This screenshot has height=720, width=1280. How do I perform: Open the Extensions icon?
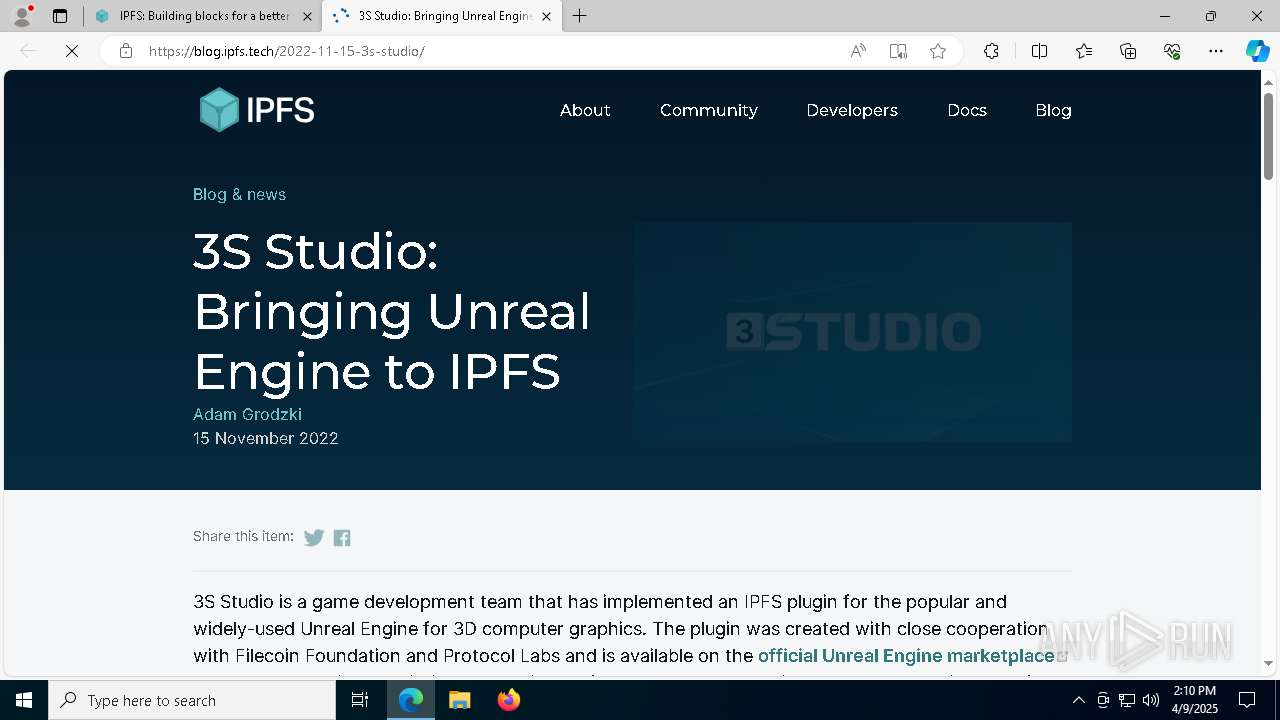pos(991,51)
